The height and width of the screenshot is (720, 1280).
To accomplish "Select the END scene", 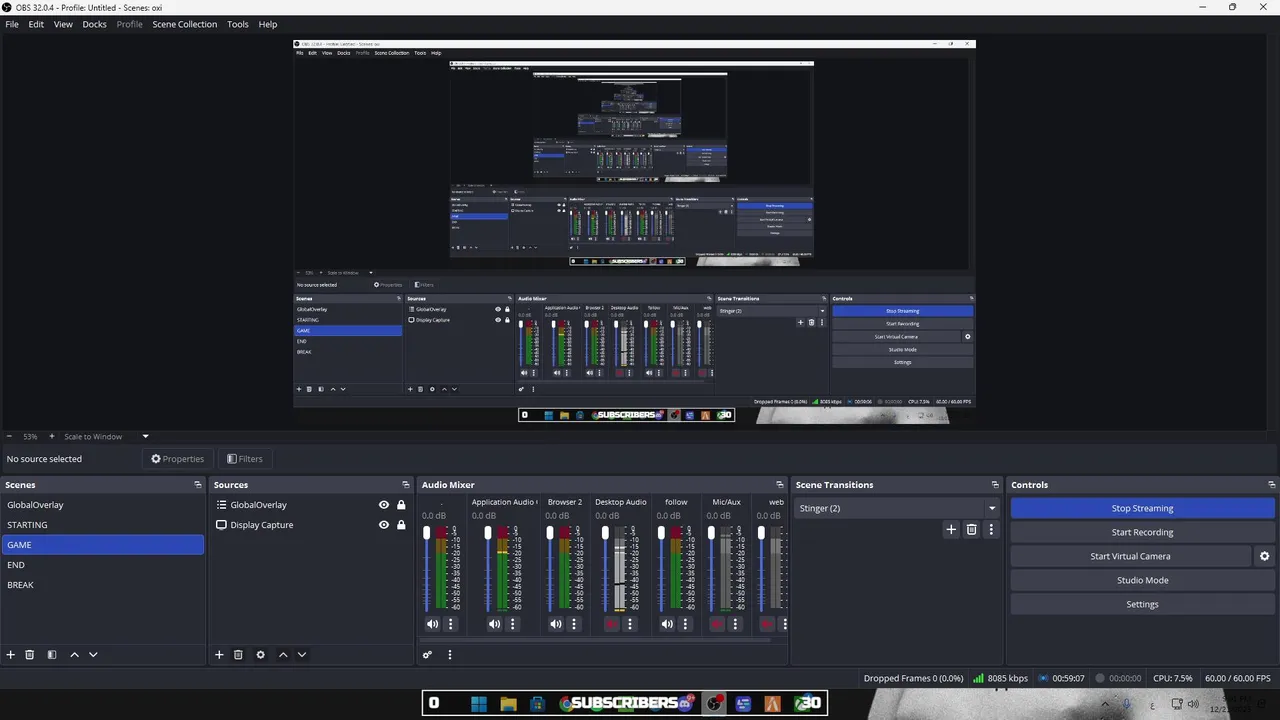I will [x=103, y=565].
